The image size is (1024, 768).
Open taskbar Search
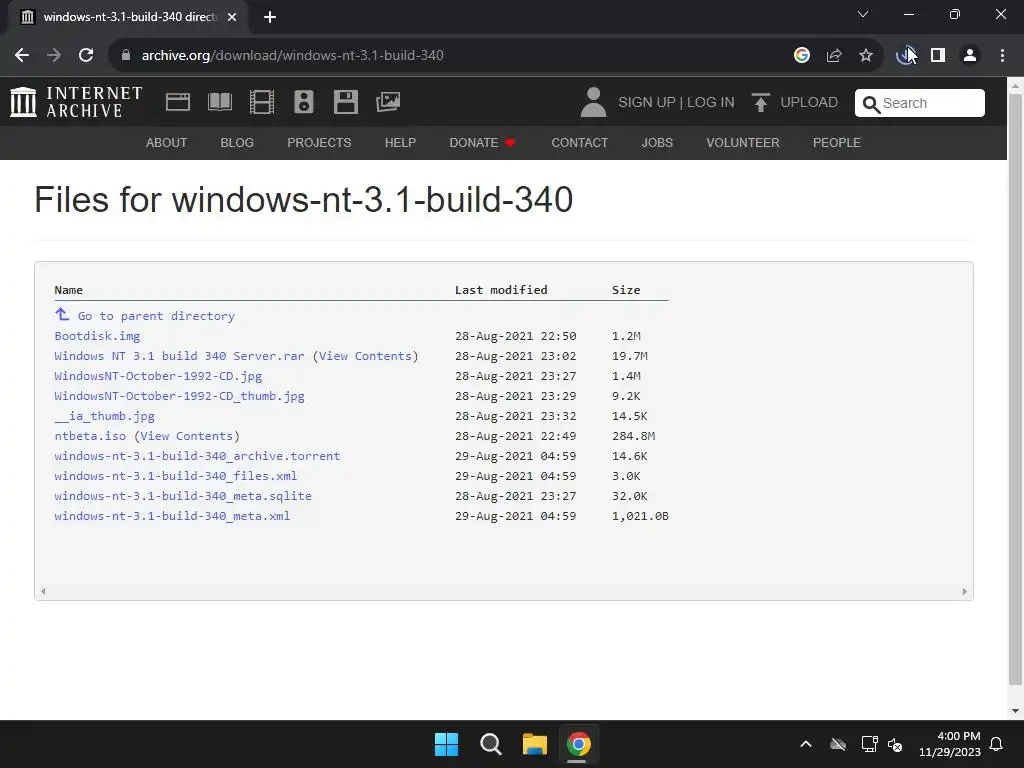click(x=490, y=744)
